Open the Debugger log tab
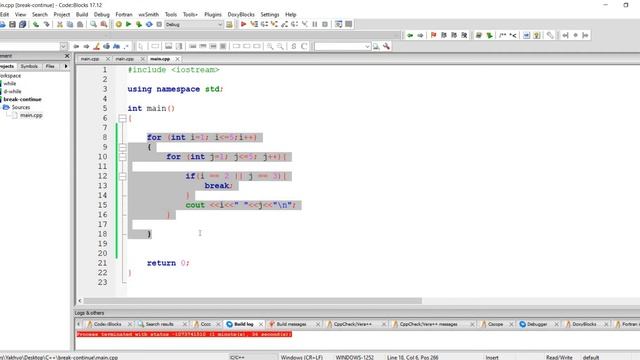This screenshot has height=360, width=640. click(x=537, y=324)
